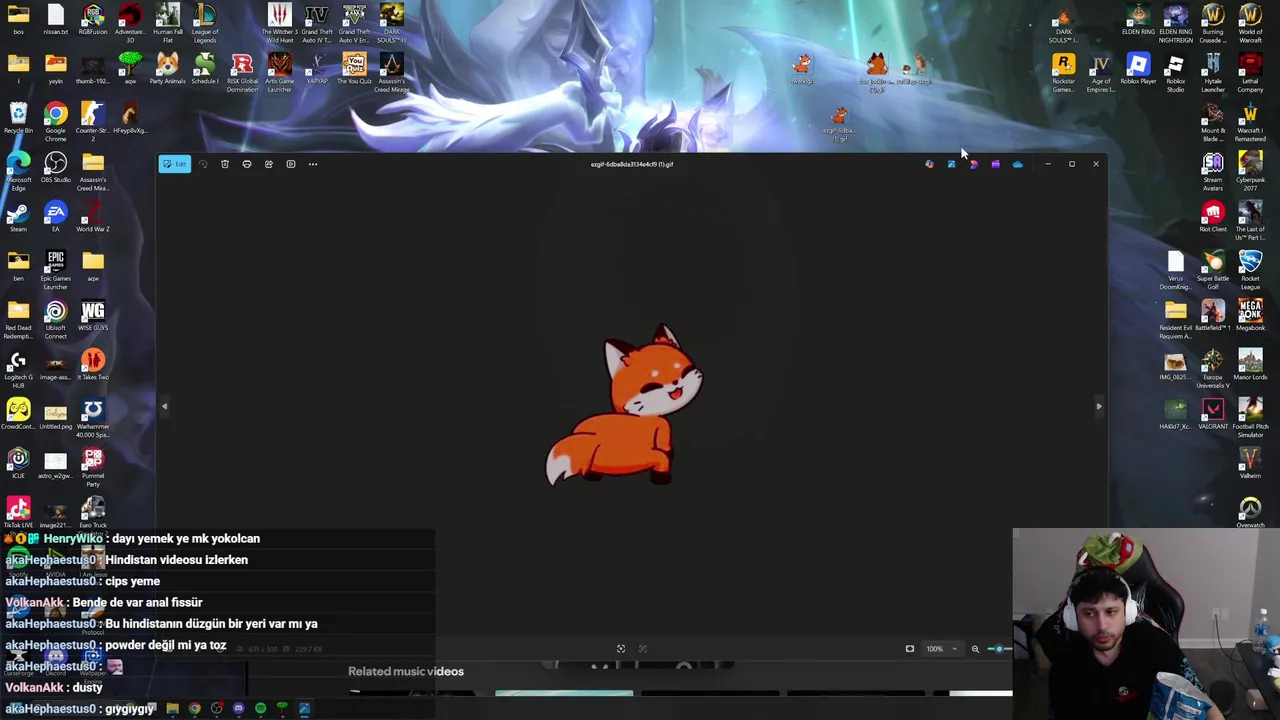Select the Megabonk desktop icon
Viewport: 1280px width, 720px height.
pos(1250,315)
